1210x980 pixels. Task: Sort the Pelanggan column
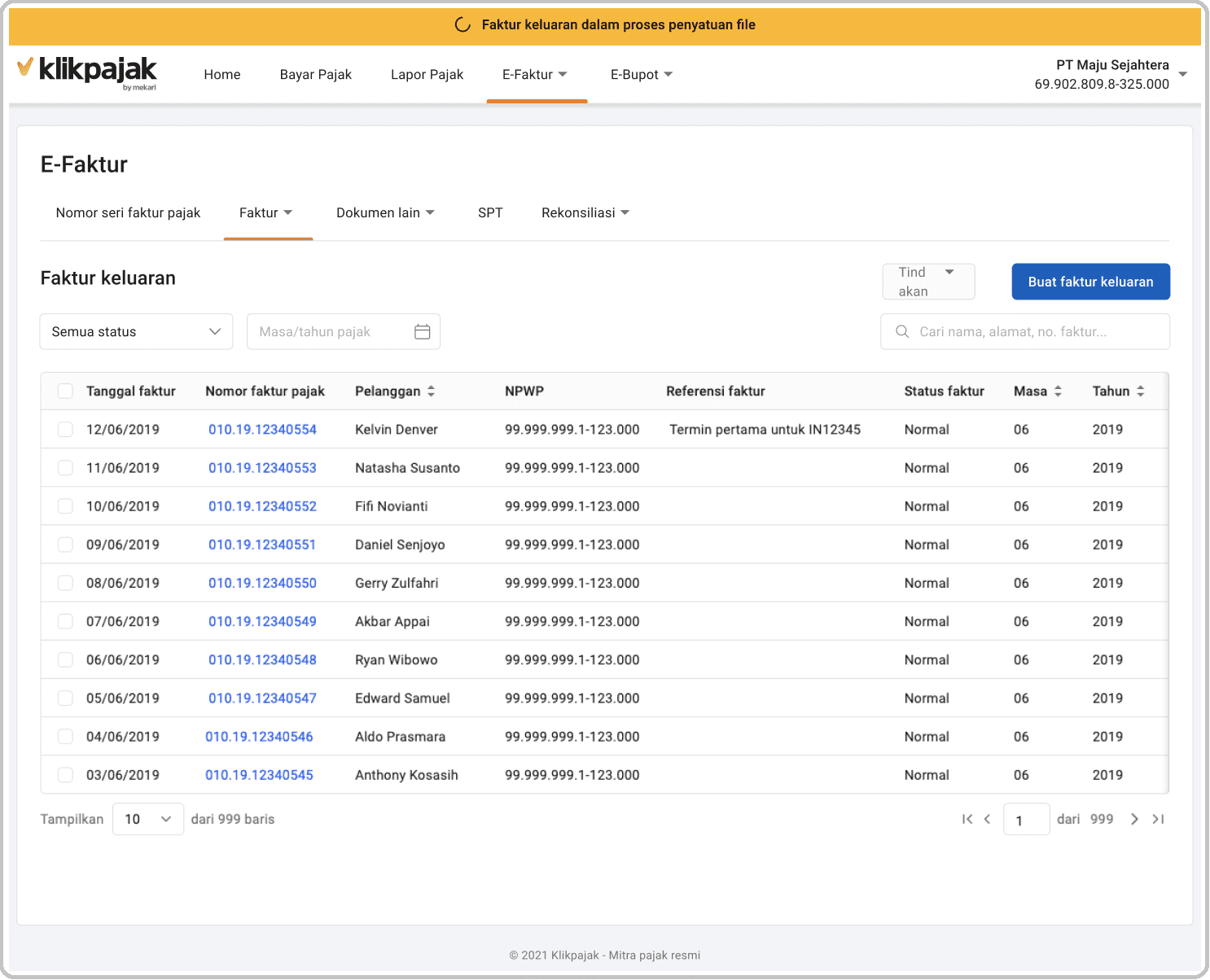432,391
